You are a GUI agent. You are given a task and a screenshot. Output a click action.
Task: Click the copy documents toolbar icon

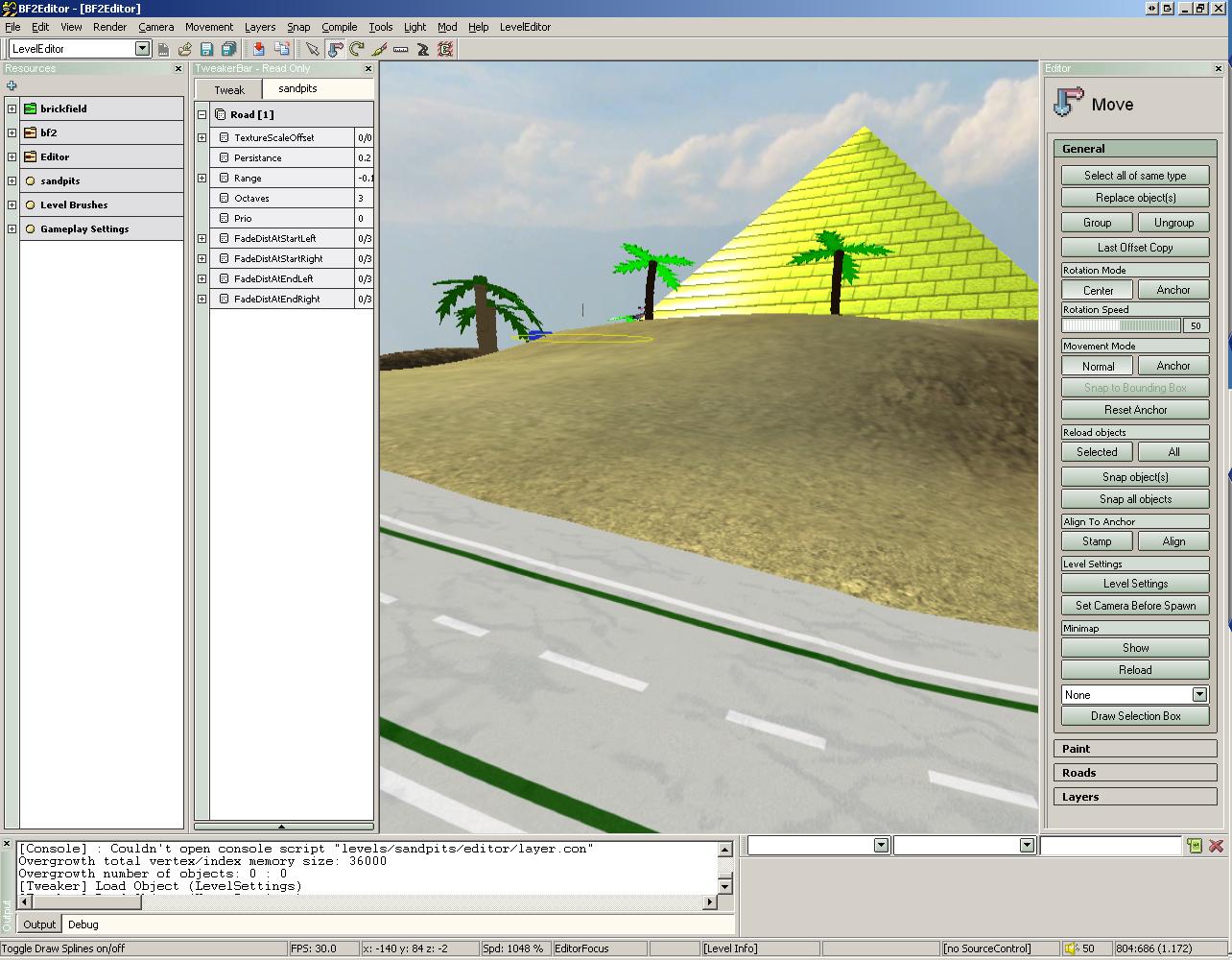(x=282, y=49)
